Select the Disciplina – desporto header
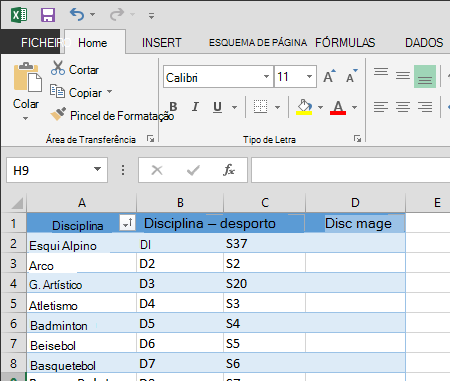450x381 pixels. click(x=210, y=223)
